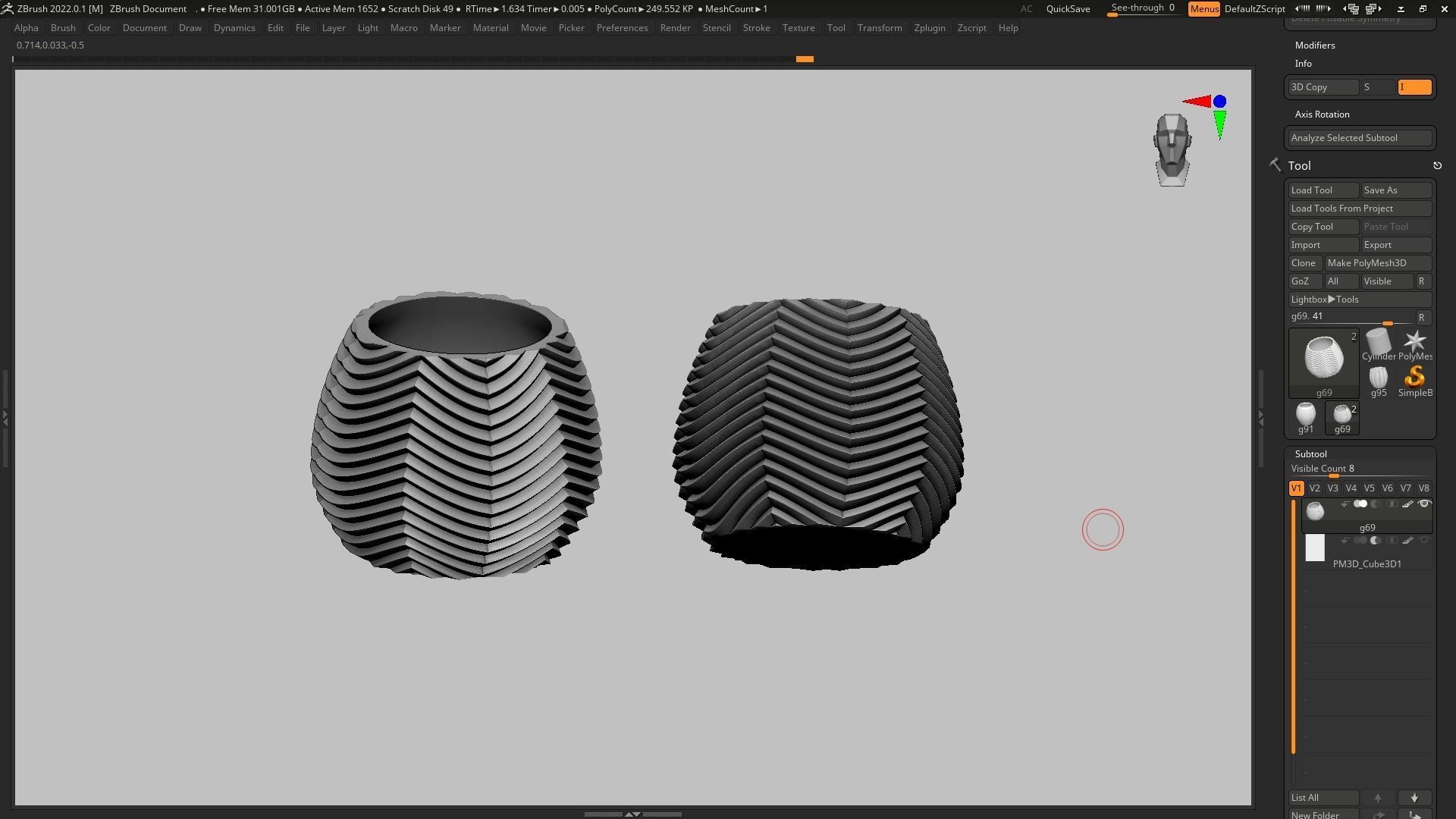Switch to V2 visibility set
Viewport: 1456px width, 819px height.
tap(1314, 488)
